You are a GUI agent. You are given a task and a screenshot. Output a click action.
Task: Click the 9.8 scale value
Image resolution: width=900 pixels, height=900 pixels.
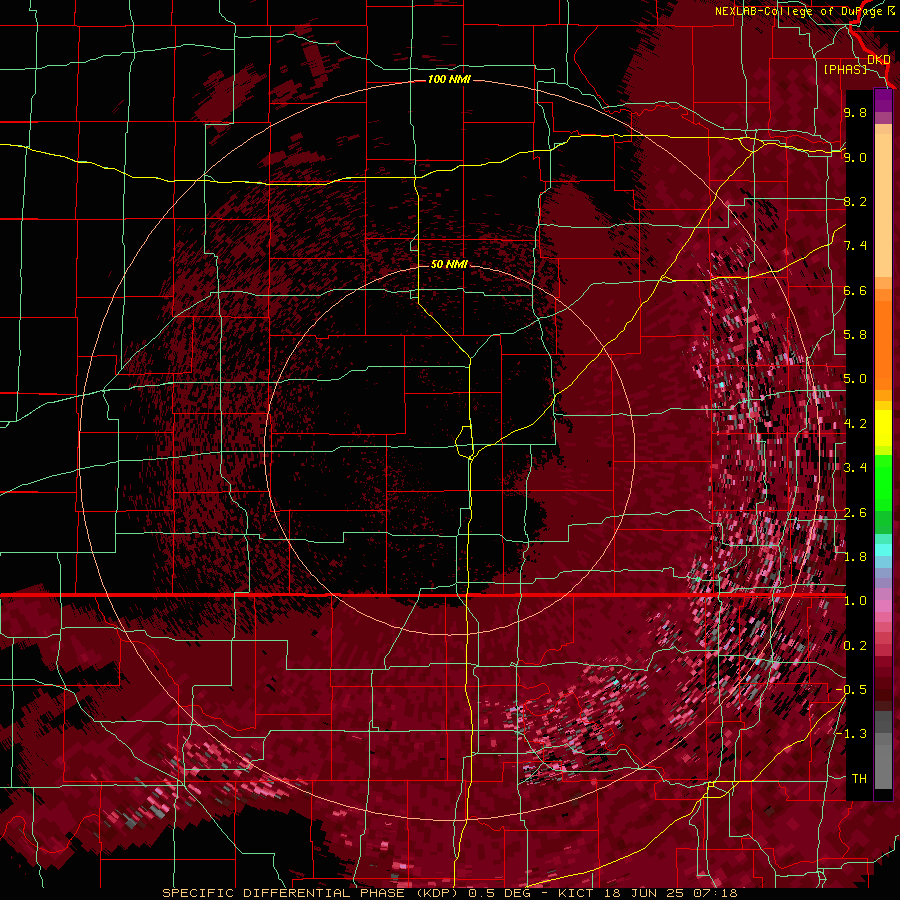[855, 112]
